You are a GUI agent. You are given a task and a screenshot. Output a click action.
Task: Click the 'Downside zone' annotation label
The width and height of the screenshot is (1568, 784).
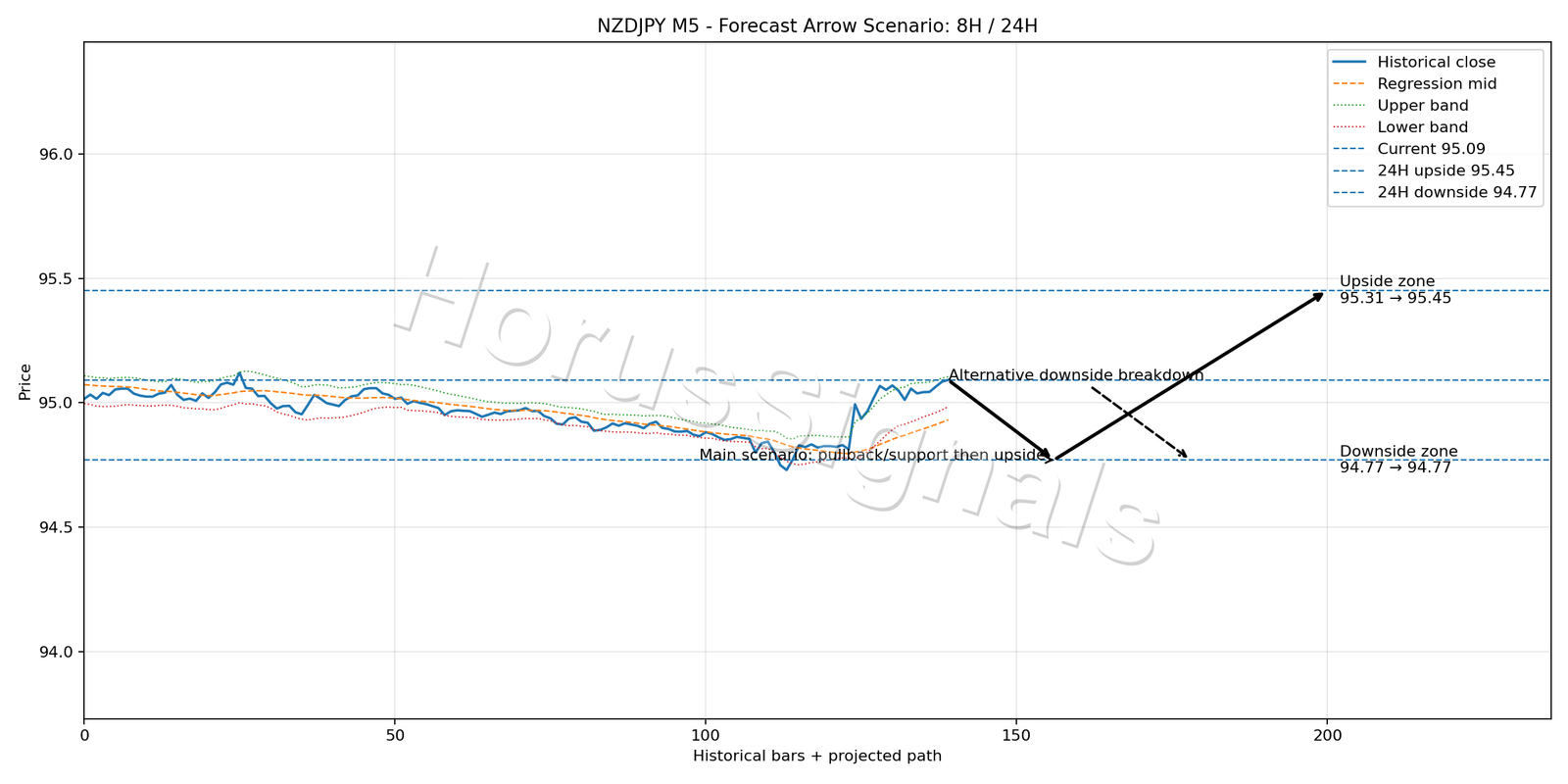tap(1398, 451)
